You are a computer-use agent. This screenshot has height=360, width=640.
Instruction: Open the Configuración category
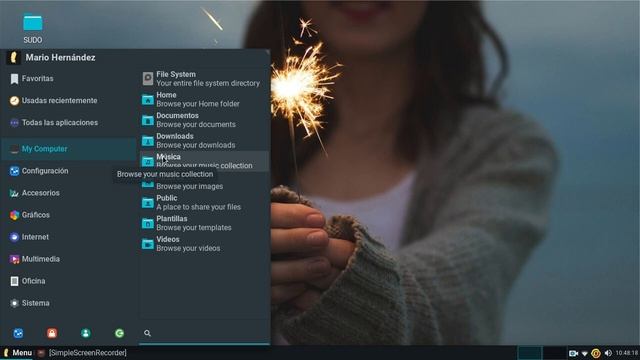coord(69,171)
